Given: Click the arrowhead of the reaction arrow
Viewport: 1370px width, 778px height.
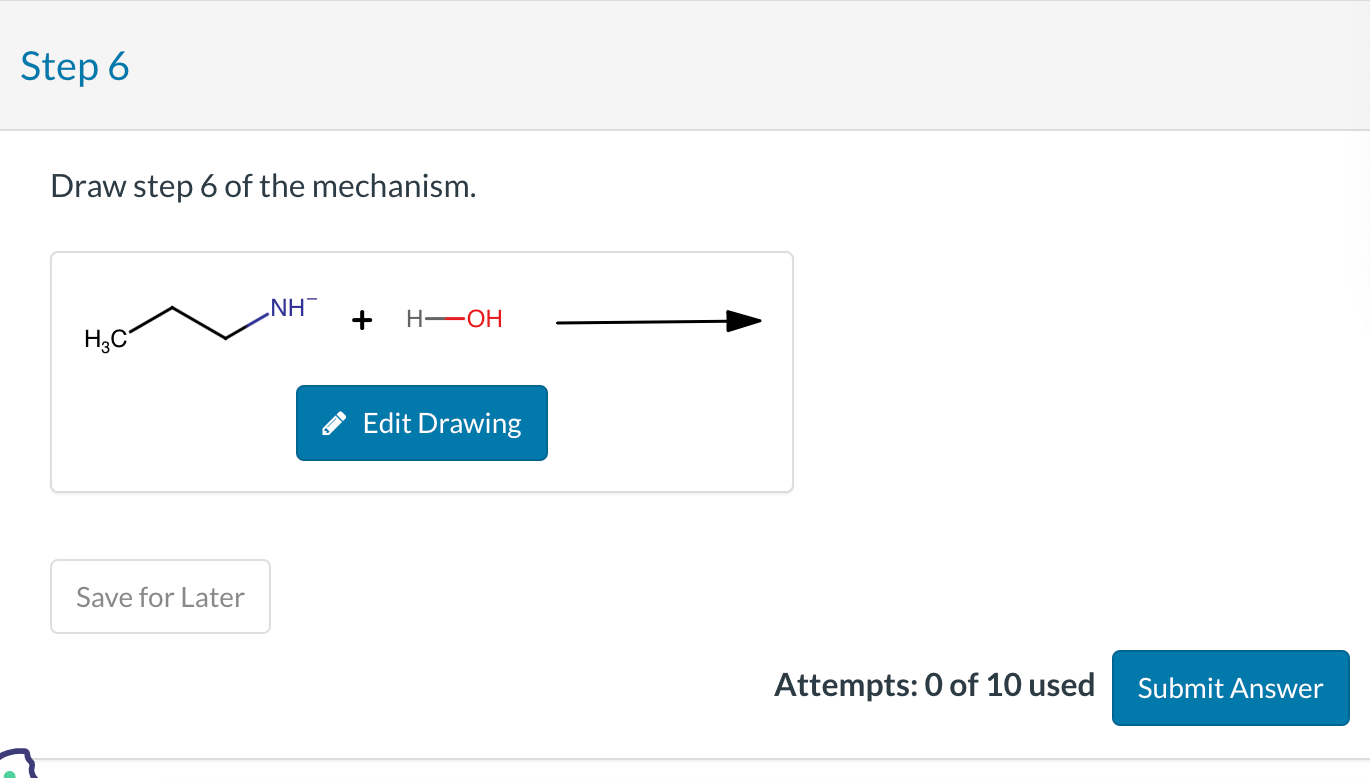Looking at the screenshot, I should (746, 321).
